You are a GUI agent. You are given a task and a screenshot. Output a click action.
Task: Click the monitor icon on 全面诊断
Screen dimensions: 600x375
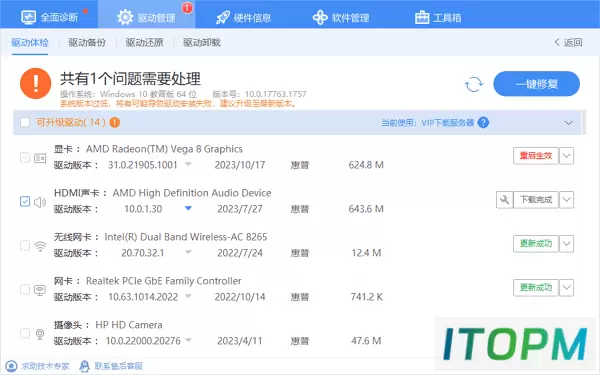pyautogui.click(x=28, y=17)
